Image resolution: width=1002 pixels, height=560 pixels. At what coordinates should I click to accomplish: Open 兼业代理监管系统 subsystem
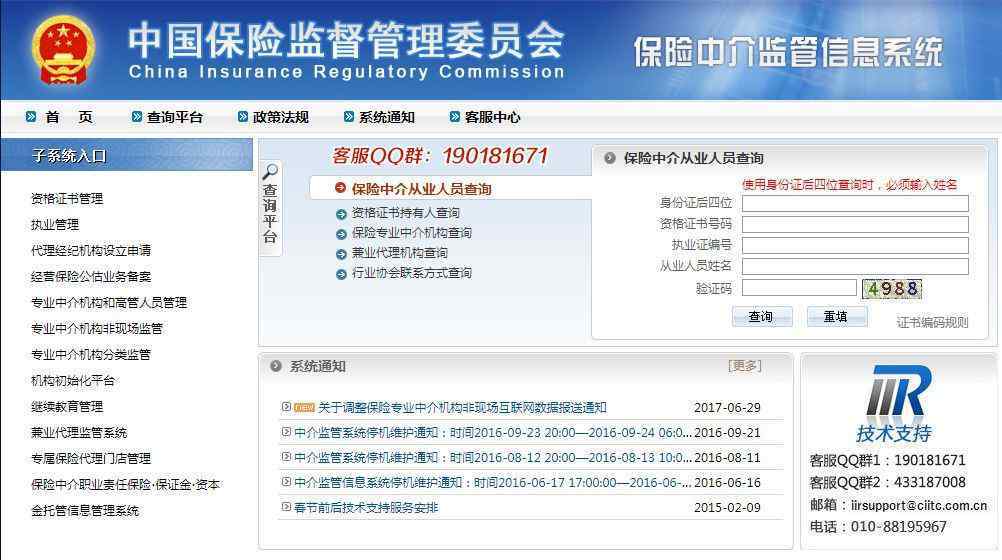coord(79,433)
